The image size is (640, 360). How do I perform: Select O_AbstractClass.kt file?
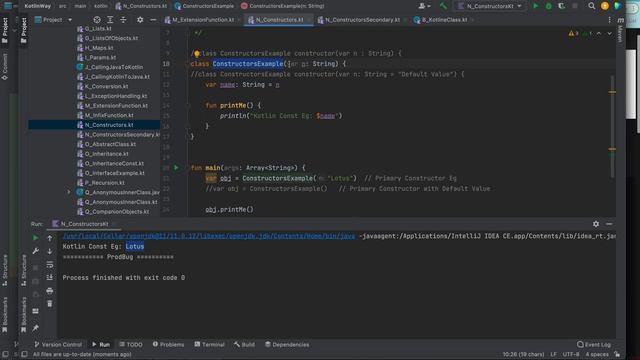tap(110, 144)
